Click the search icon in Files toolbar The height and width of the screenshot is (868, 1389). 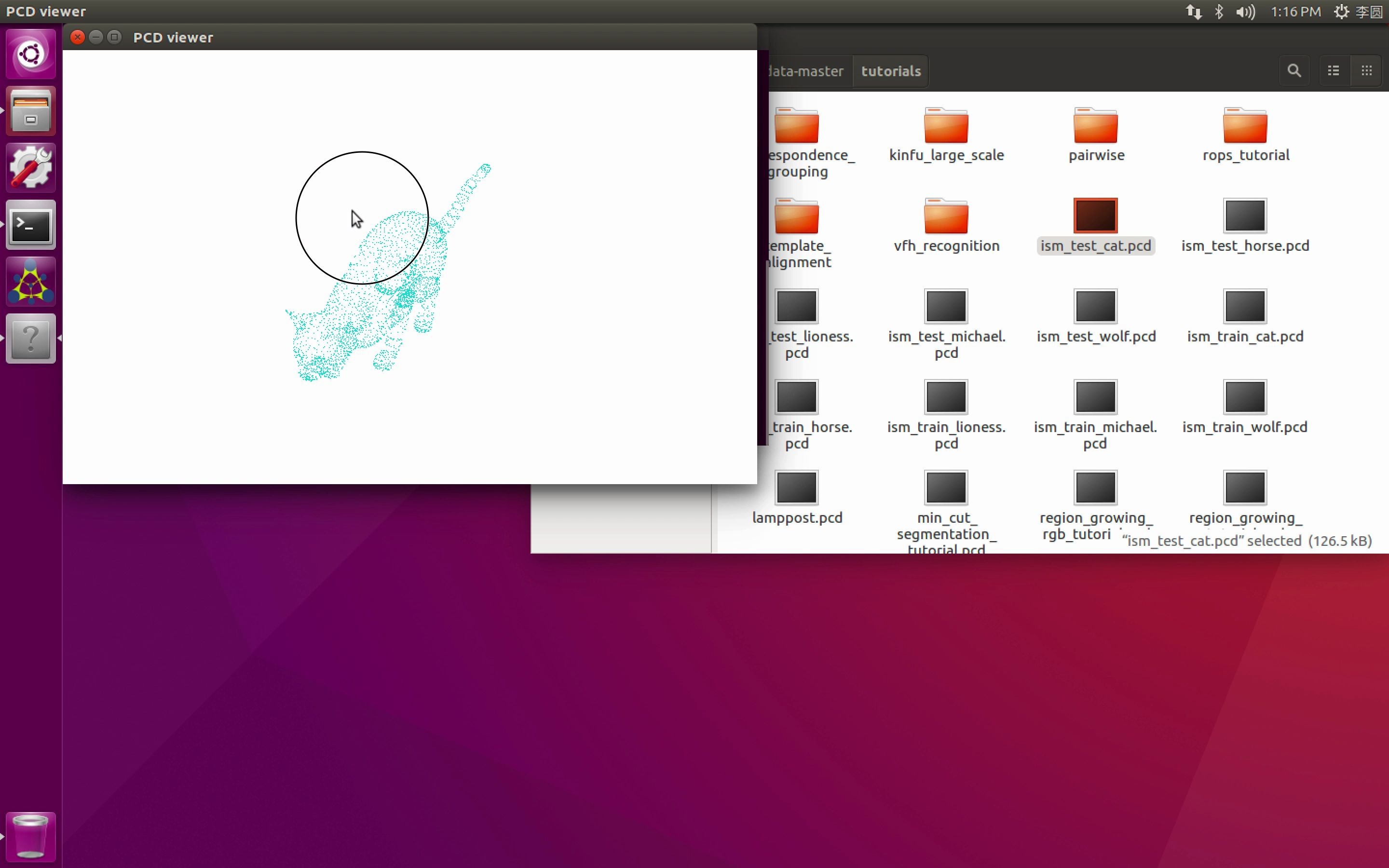pos(1294,70)
